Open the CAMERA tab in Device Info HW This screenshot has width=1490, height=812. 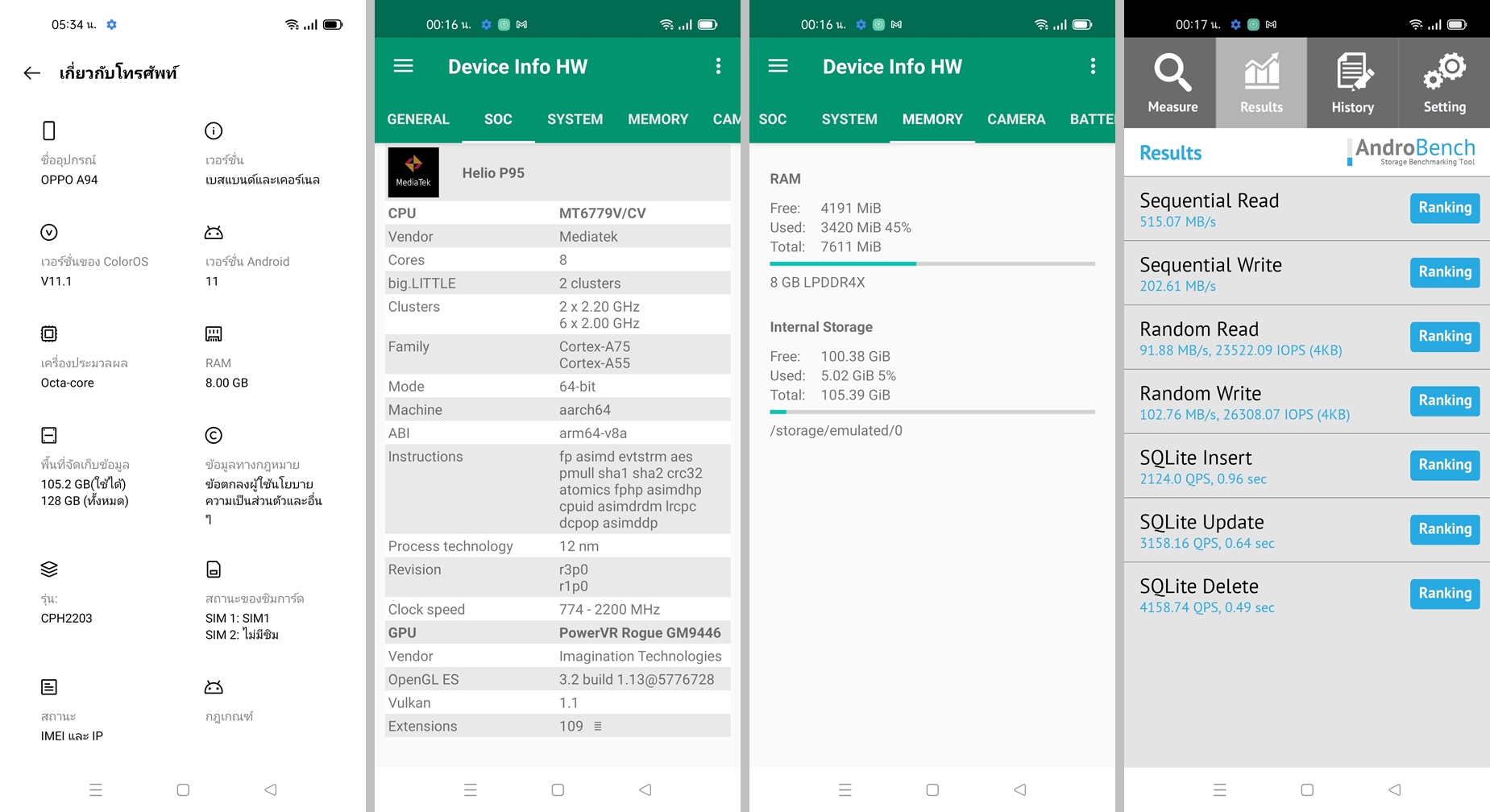coord(1016,119)
